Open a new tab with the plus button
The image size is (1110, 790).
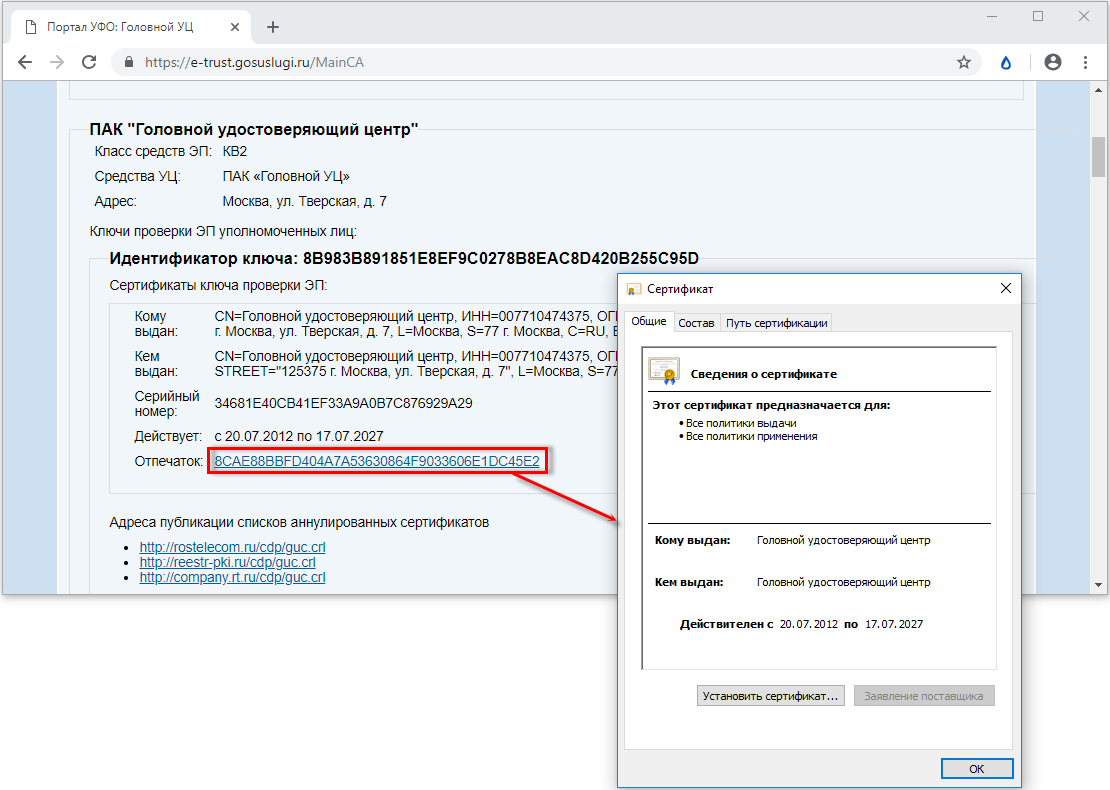coord(273,27)
